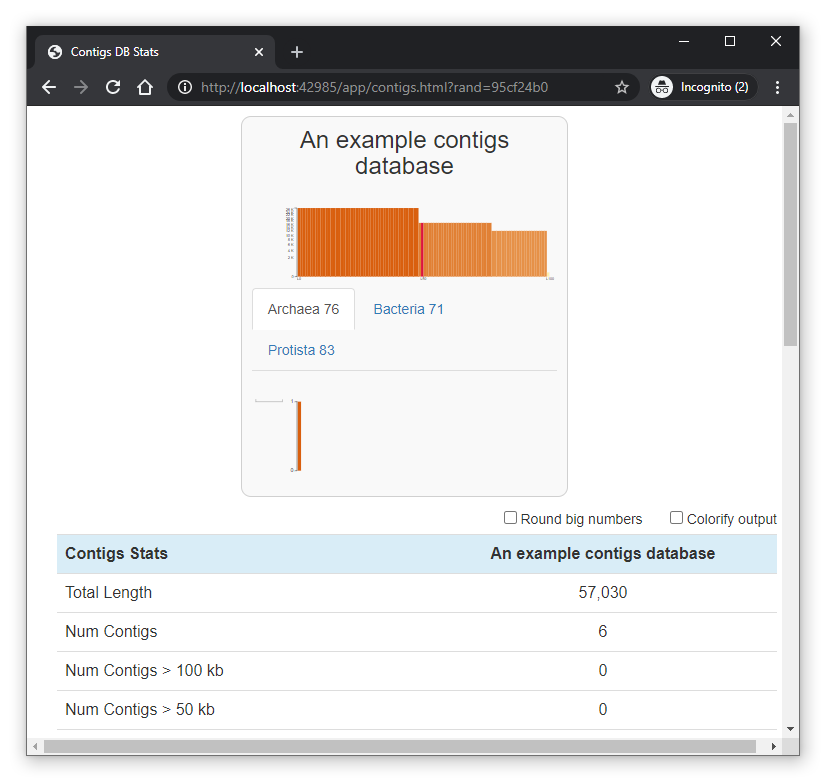The image size is (832, 782).
Task: Click the localhost URL address field
Action: [400, 88]
